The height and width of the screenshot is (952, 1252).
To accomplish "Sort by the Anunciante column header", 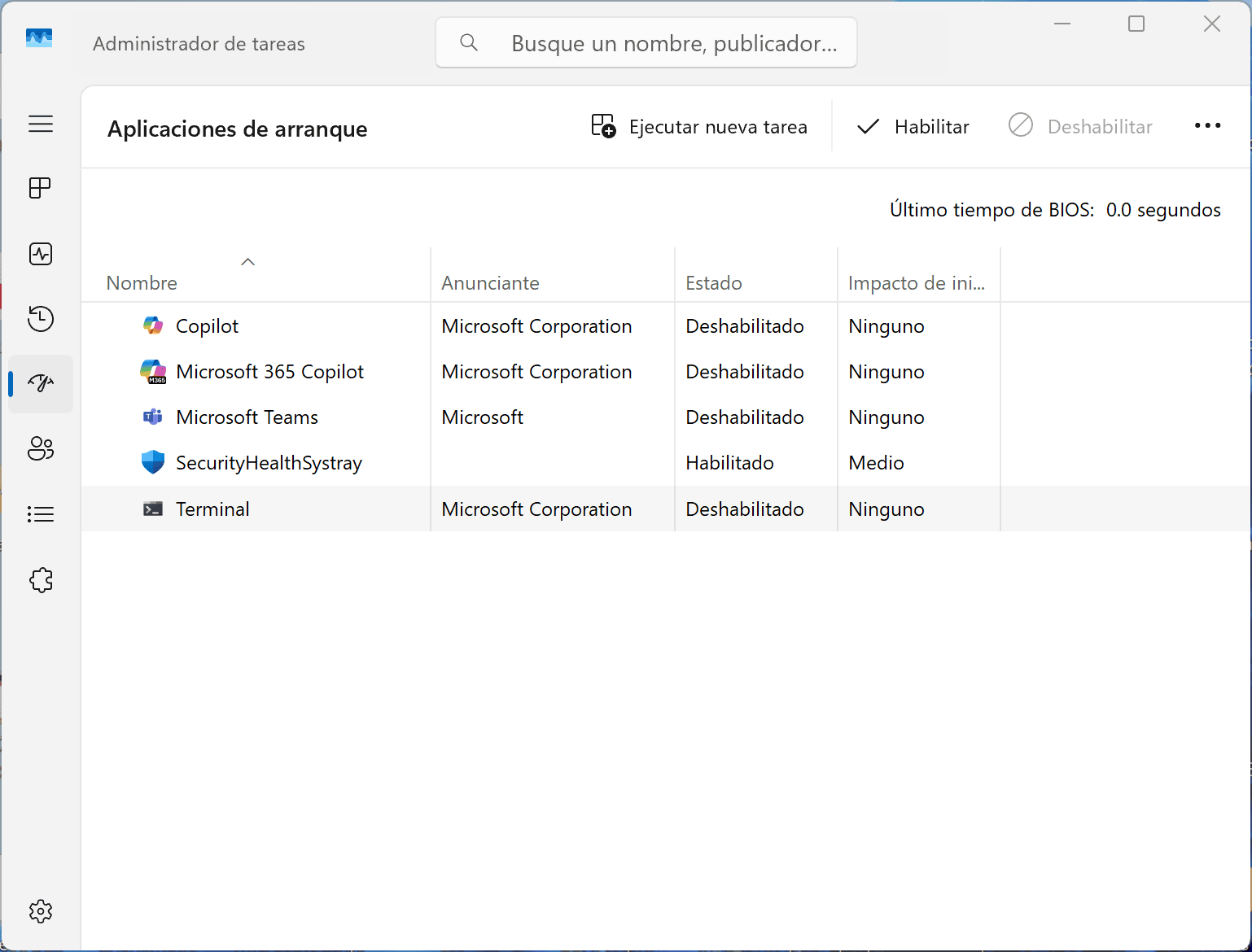I will click(490, 282).
